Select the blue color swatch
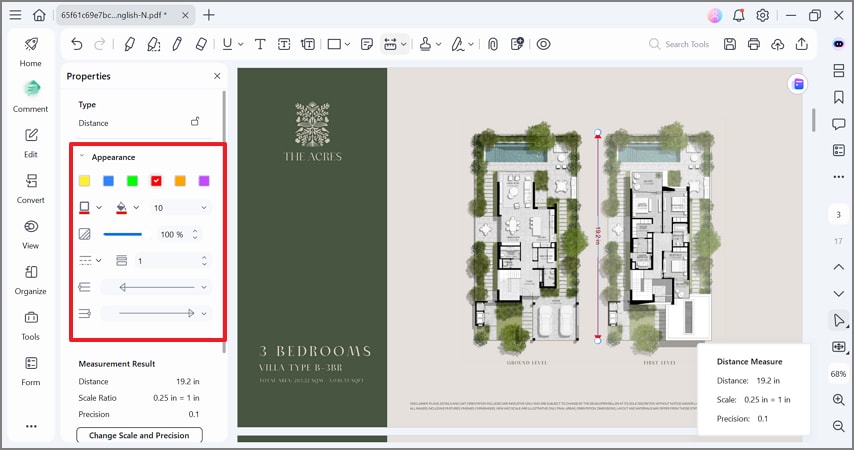This screenshot has height=450, width=854. tap(108, 181)
